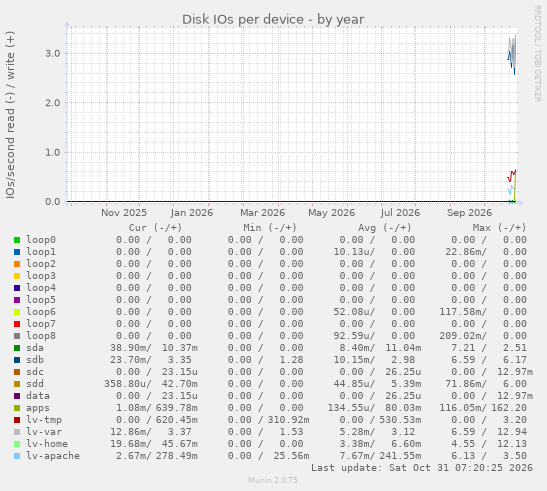Viewport: 547px width, 491px height.
Task: Click the sdb navy legend swatch
Action: [17, 360]
